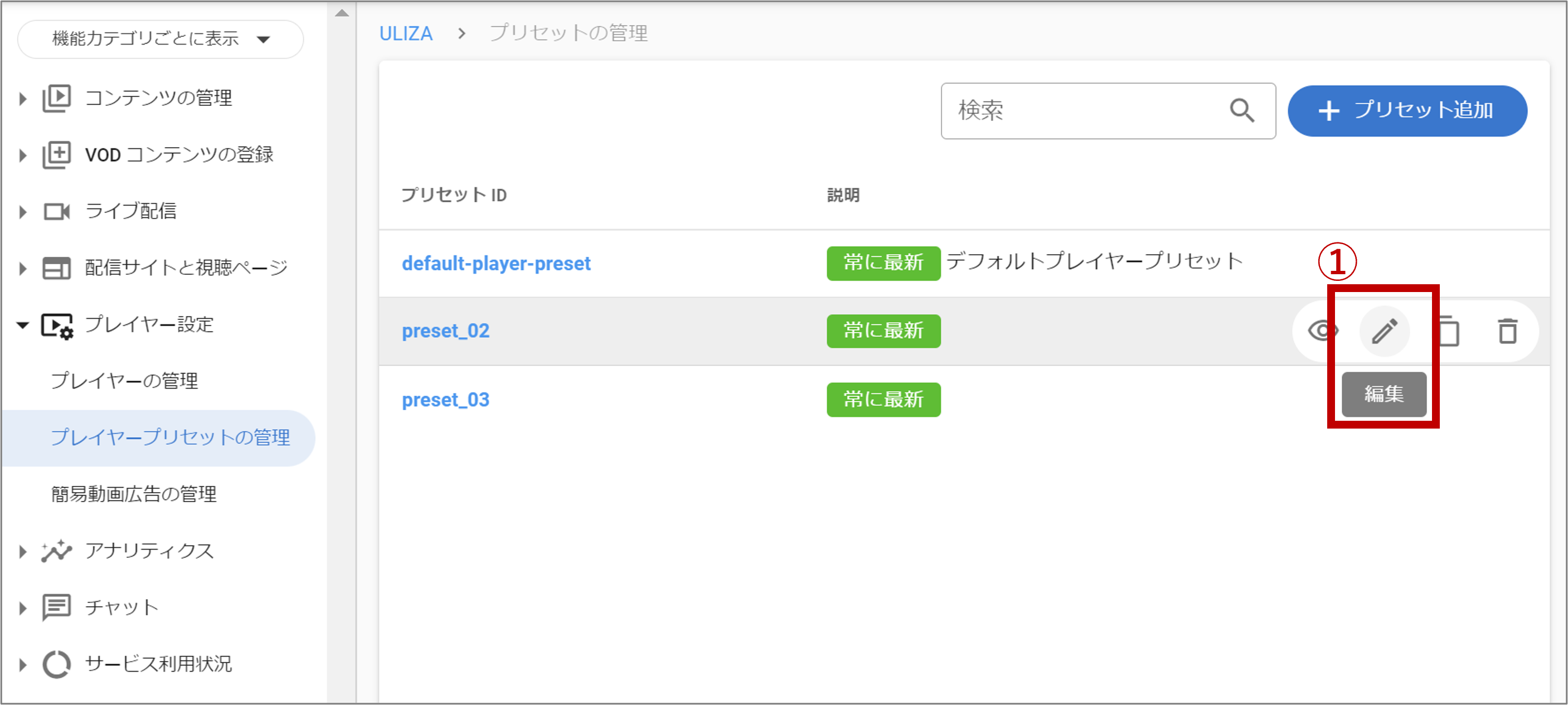Select 簡易動画広告の管理 menu item
Viewport: 1568px width, 705px height.
pyautogui.click(x=134, y=494)
